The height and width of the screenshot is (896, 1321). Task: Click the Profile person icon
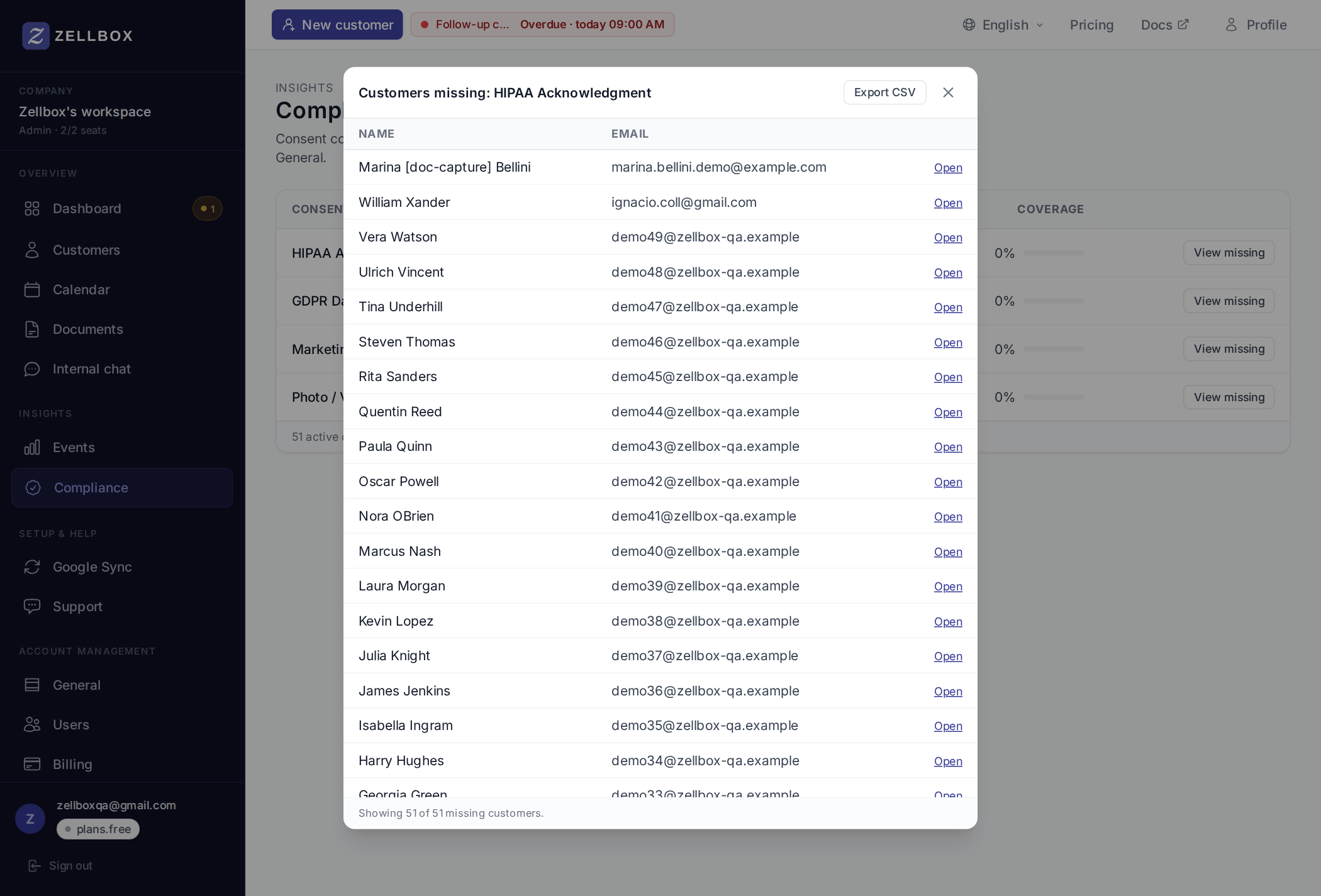click(x=1232, y=25)
